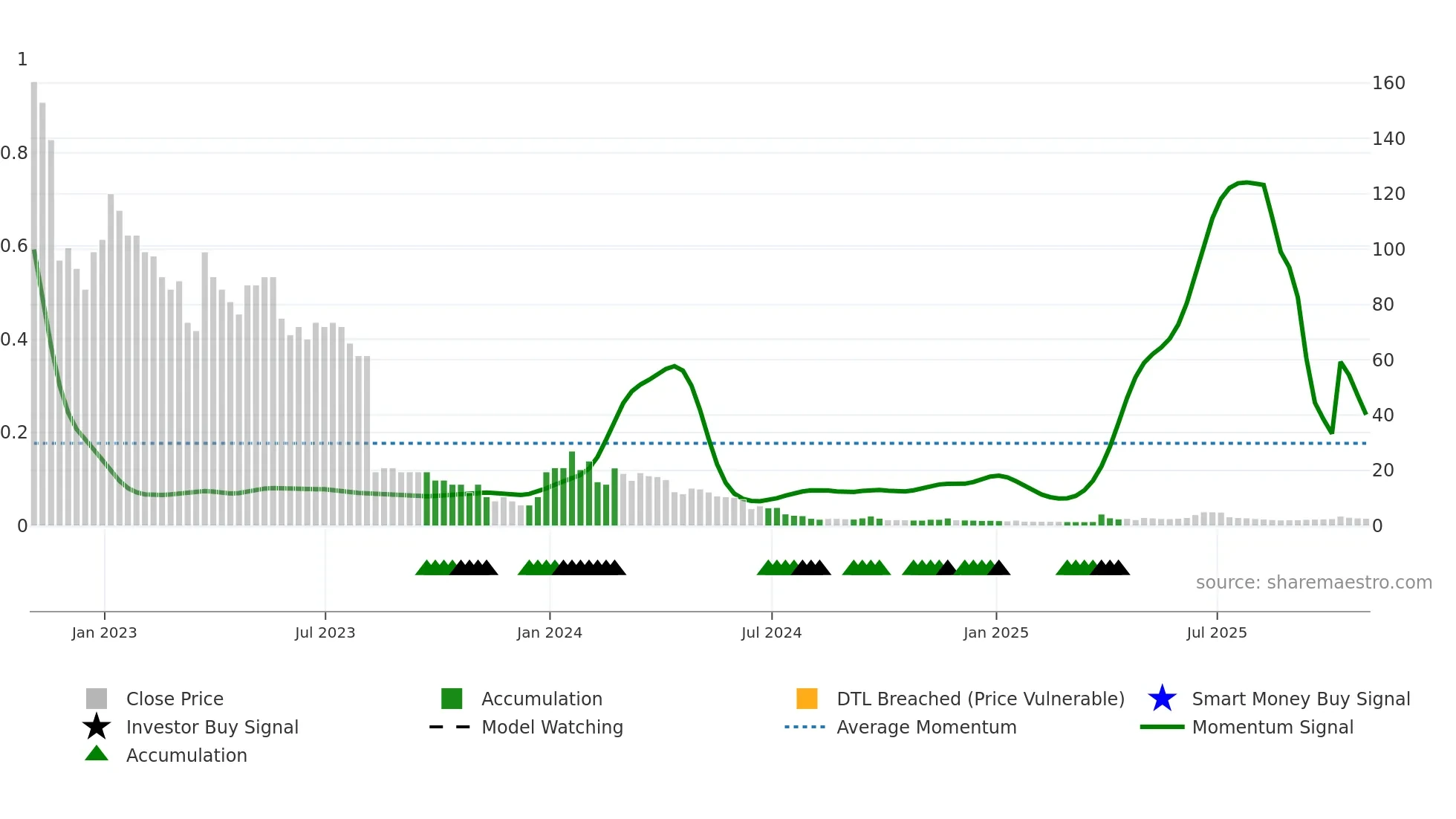Click the dotted Average Momentum legend icon
This screenshot has width=1456, height=819.
tap(805, 727)
